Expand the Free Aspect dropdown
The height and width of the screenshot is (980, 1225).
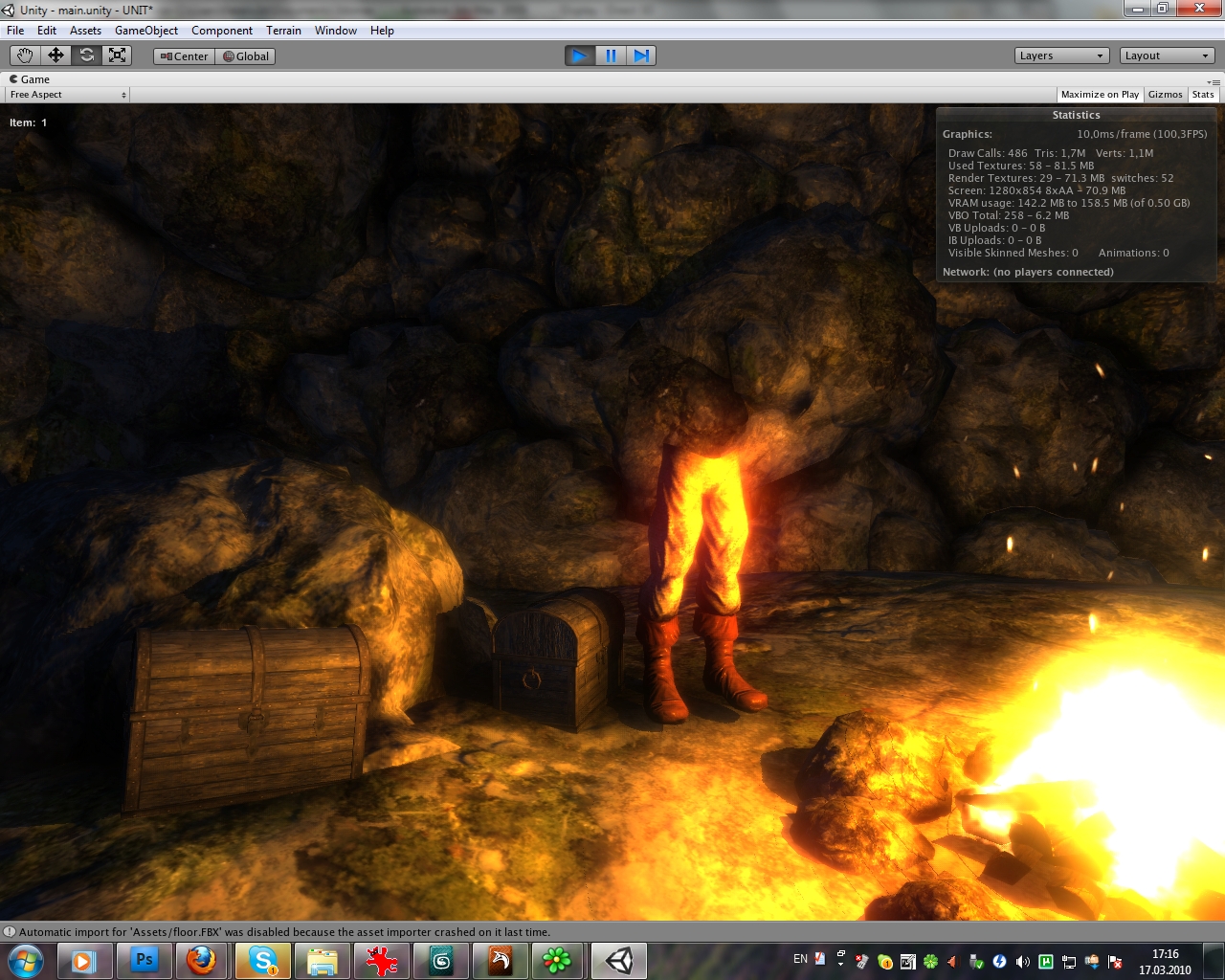[67, 95]
